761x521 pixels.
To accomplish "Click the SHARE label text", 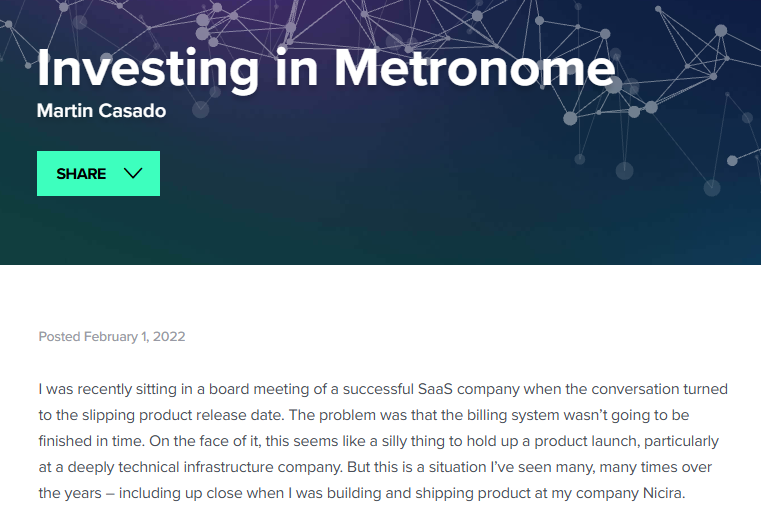I will coord(81,174).
